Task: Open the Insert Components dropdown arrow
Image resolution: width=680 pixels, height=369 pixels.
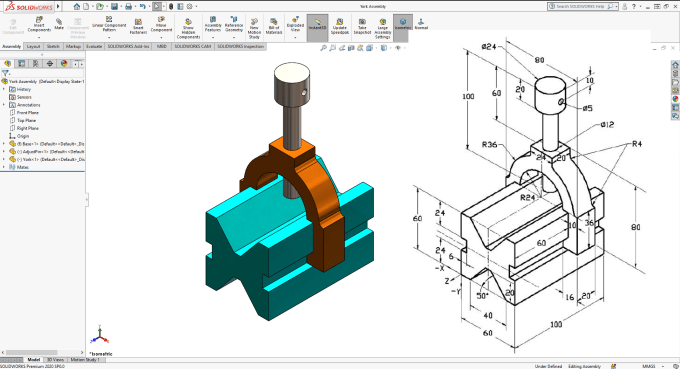Action: pos(39,37)
